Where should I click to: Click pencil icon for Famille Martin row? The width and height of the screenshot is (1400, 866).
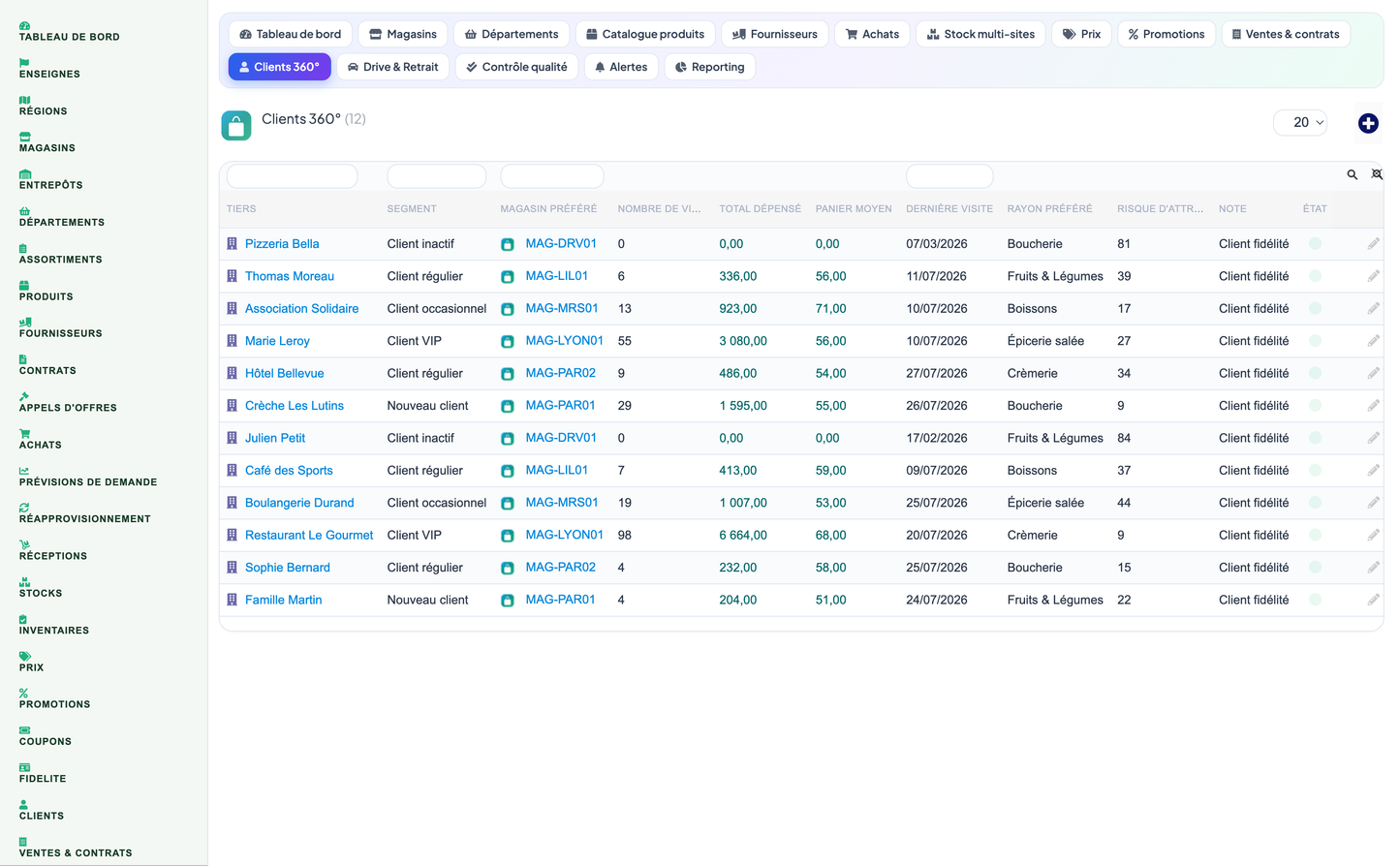coord(1373,600)
